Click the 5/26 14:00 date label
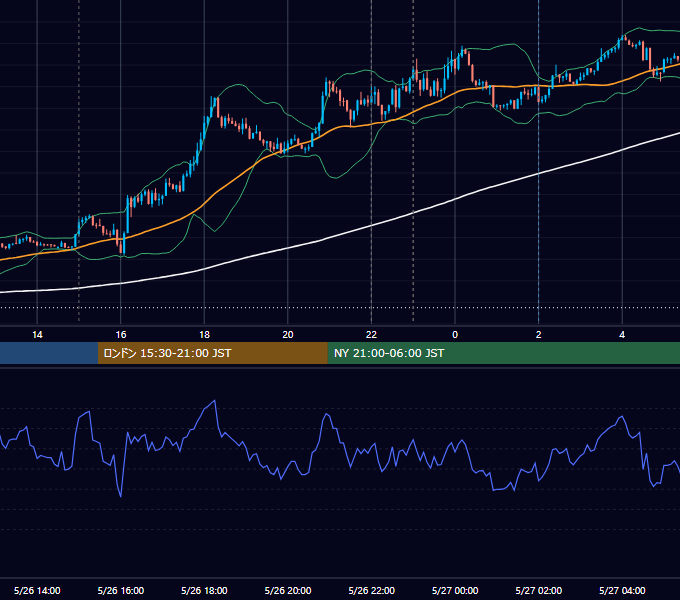Screen dimensions: 680x600 click(37, 590)
